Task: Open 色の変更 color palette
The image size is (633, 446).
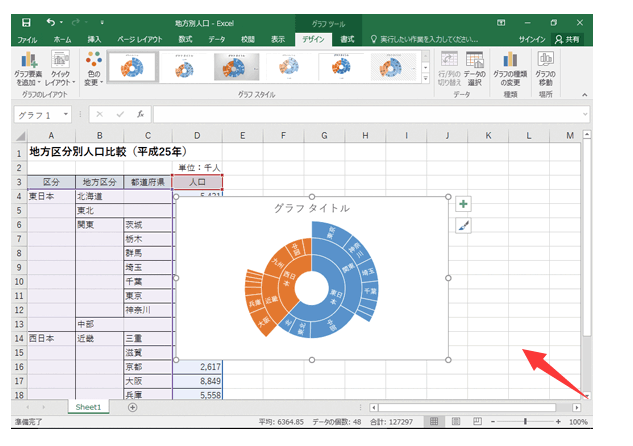Action: coord(94,69)
